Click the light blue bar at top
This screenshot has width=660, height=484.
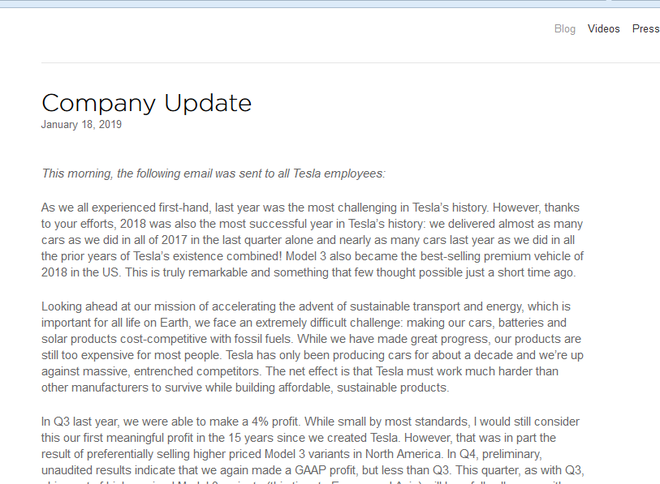330,4
